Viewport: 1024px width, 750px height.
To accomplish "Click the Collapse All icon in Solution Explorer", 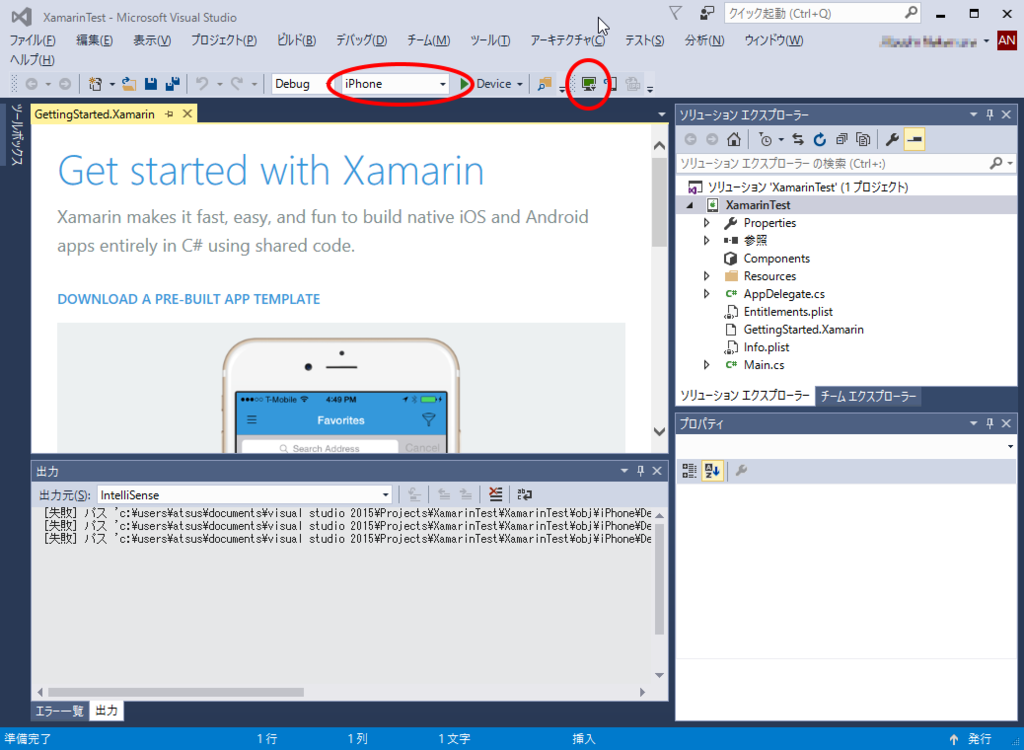I will (841, 139).
